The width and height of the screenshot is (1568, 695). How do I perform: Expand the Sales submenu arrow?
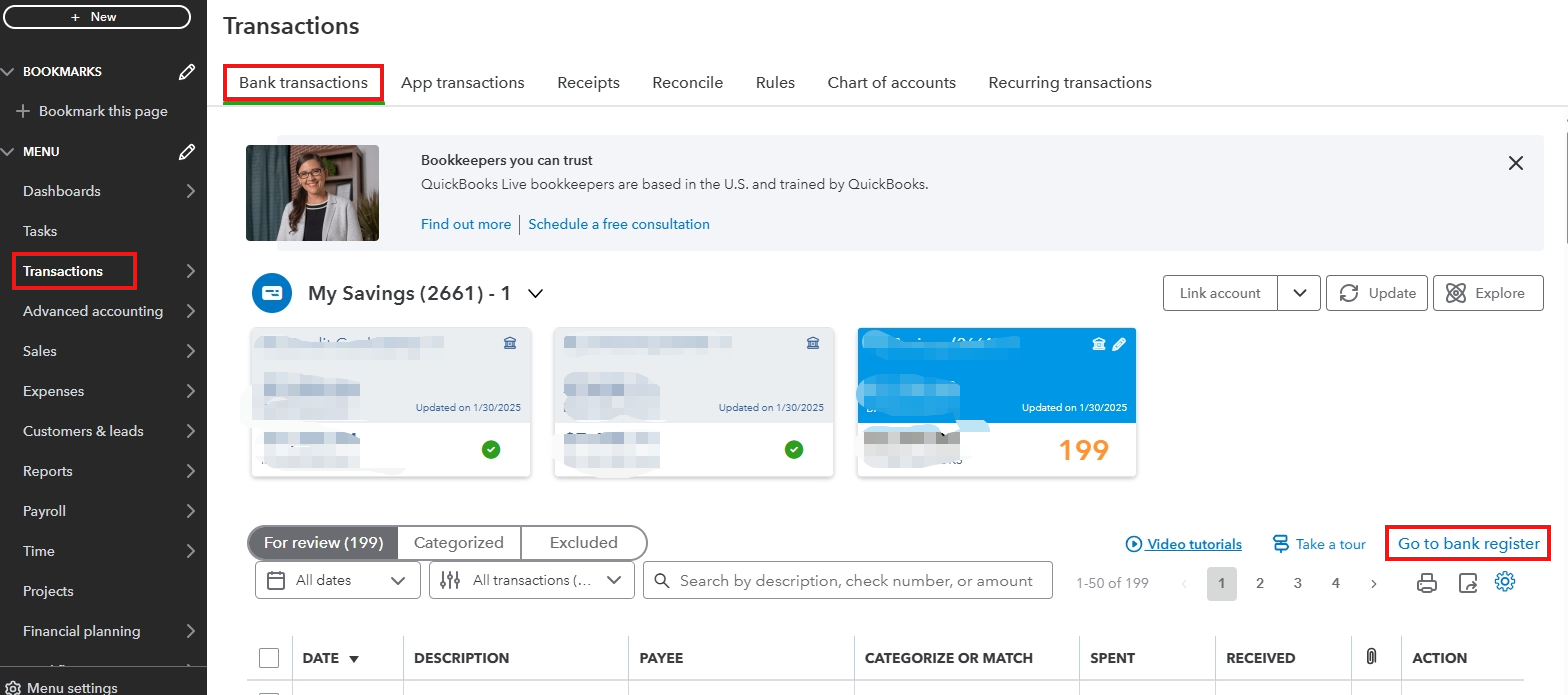tap(190, 351)
